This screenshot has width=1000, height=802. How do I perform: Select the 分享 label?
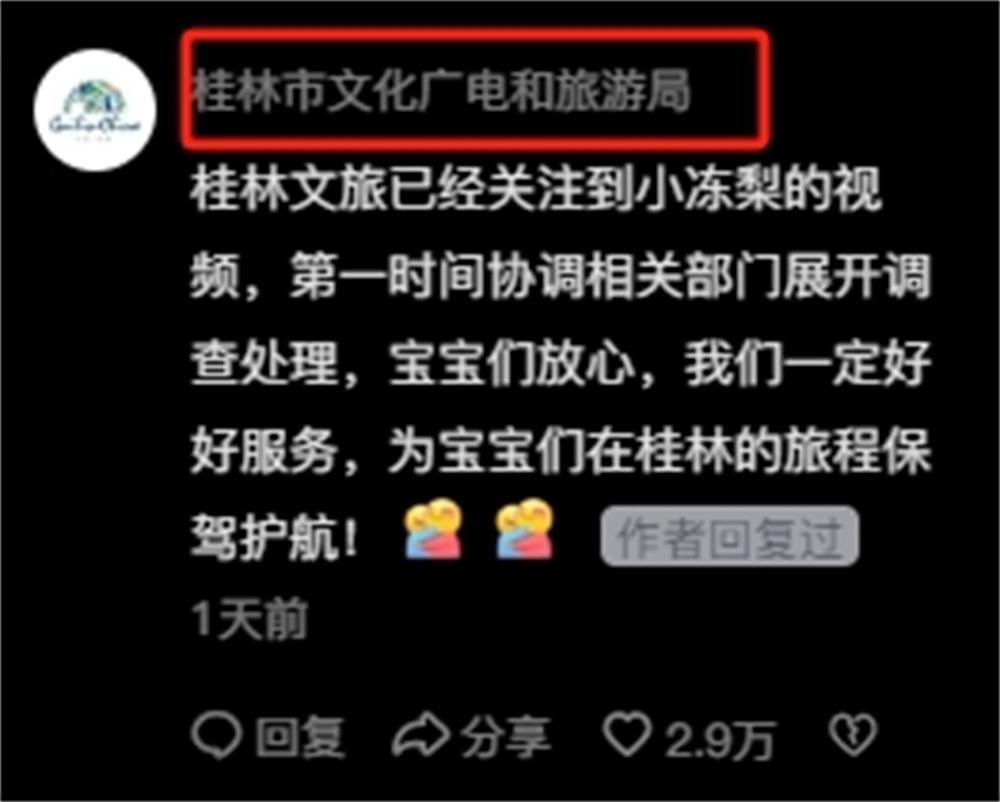[x=506, y=738]
